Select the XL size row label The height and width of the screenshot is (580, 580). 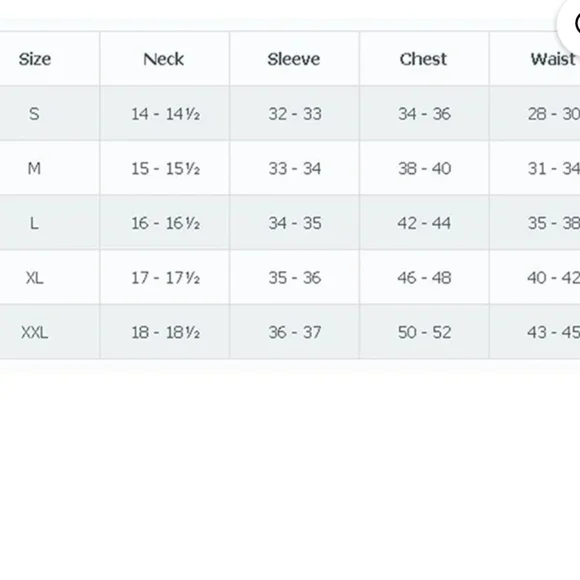click(35, 277)
